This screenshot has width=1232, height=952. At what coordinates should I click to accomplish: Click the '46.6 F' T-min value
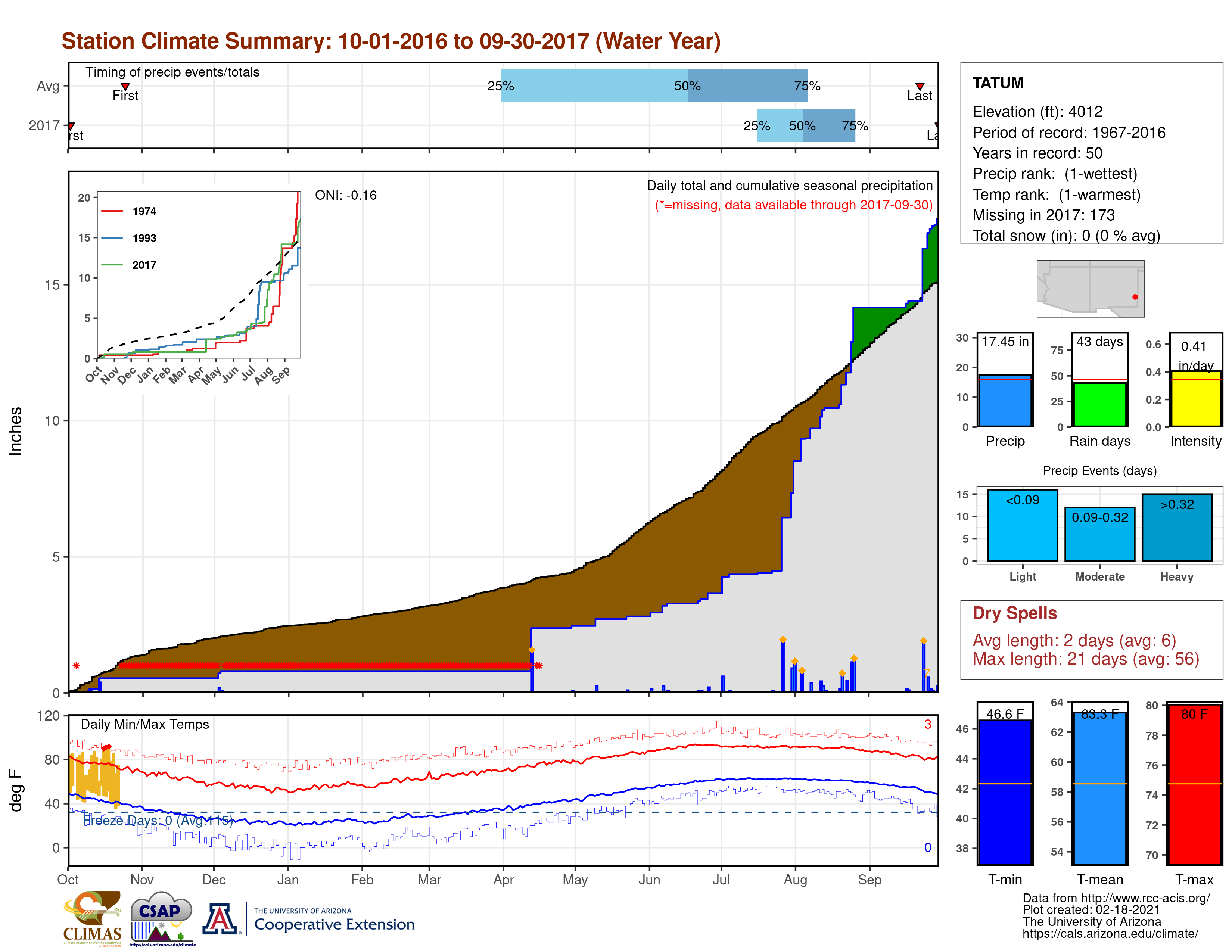[x=1005, y=714]
